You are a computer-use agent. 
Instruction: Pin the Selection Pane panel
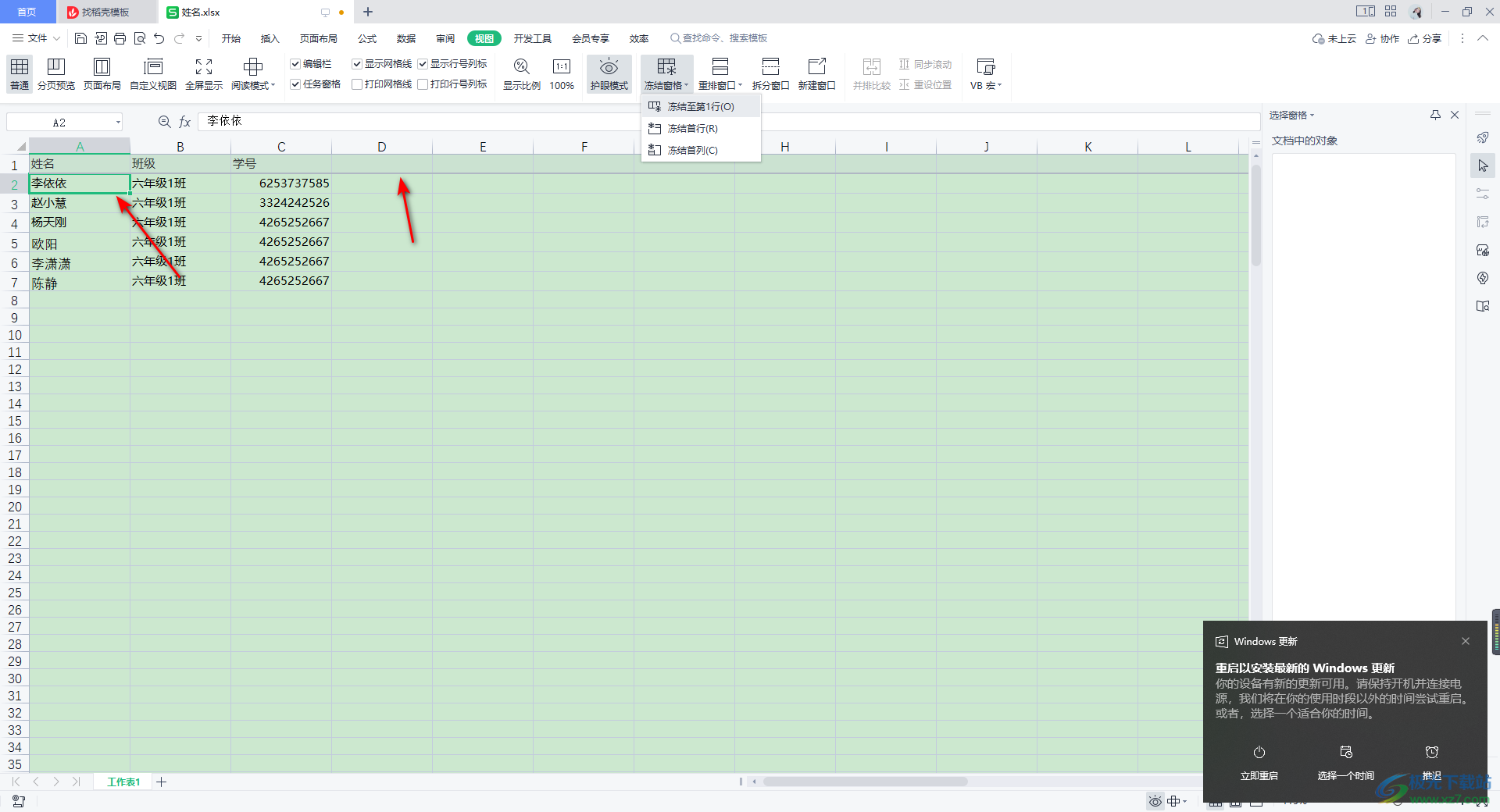(1435, 115)
